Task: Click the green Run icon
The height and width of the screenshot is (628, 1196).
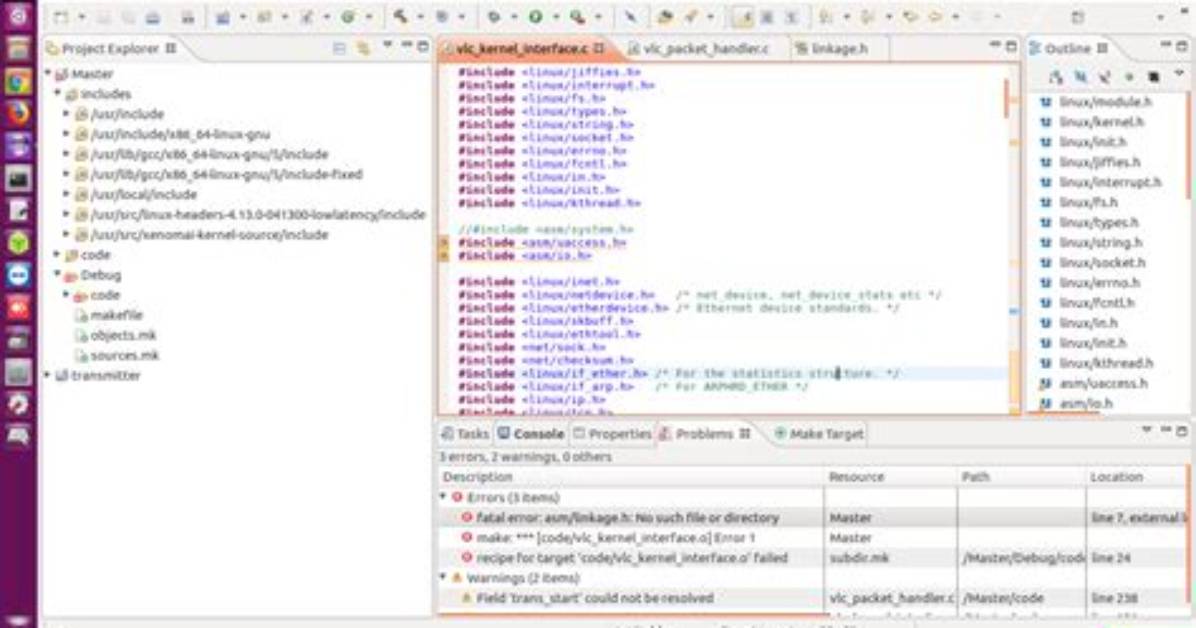Action: pyautogui.click(x=536, y=16)
